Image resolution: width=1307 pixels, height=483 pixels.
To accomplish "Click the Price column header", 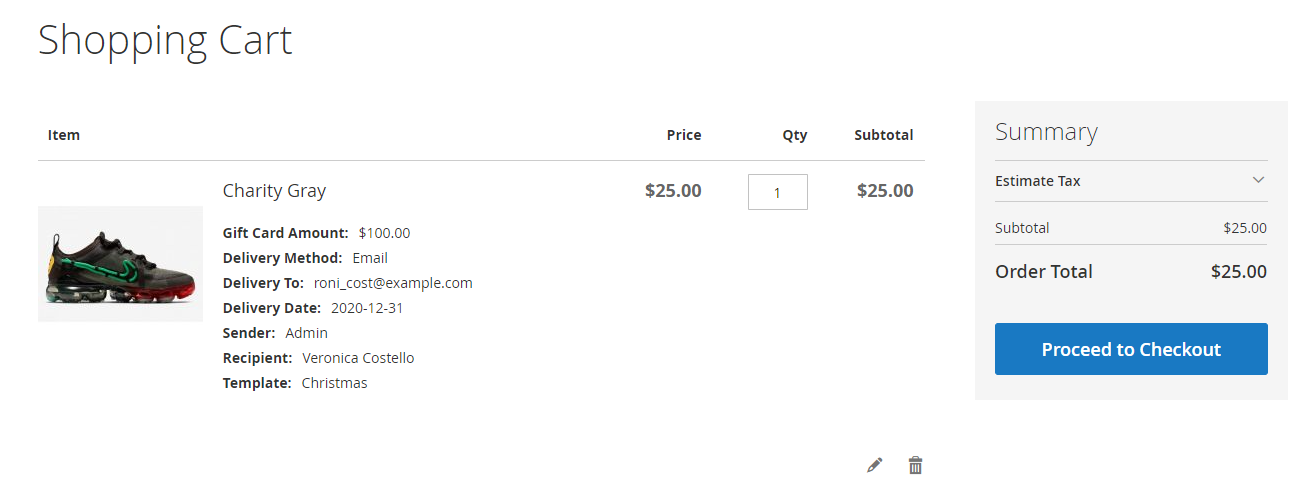I will pyautogui.click(x=684, y=135).
